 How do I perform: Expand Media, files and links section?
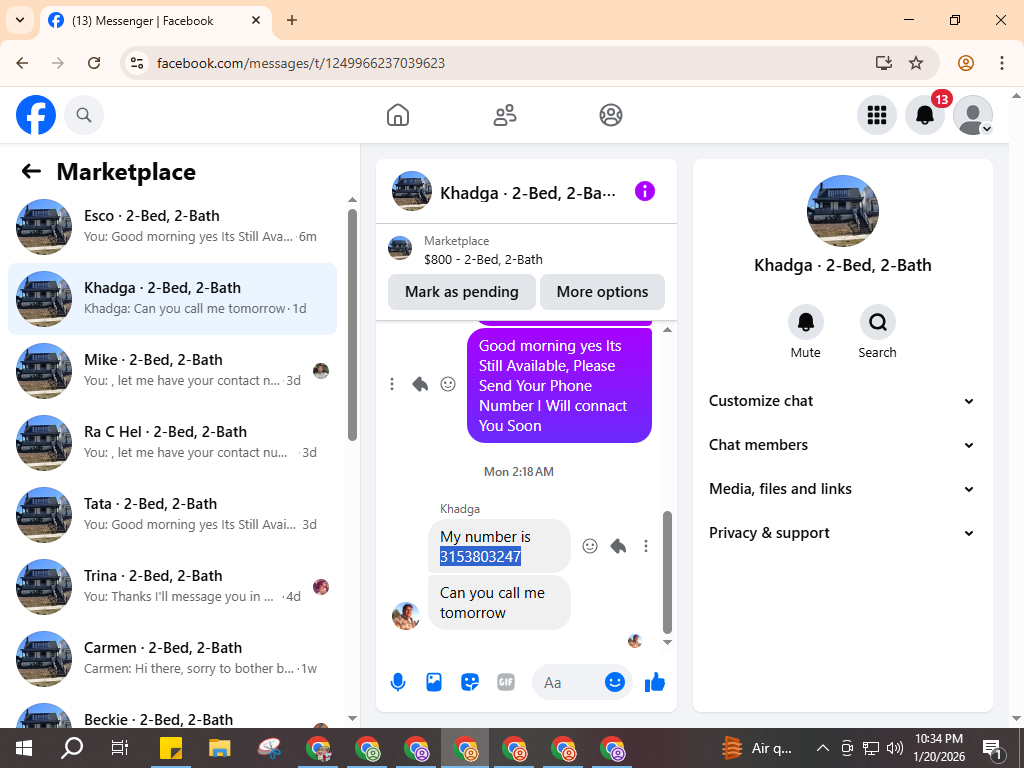click(842, 489)
